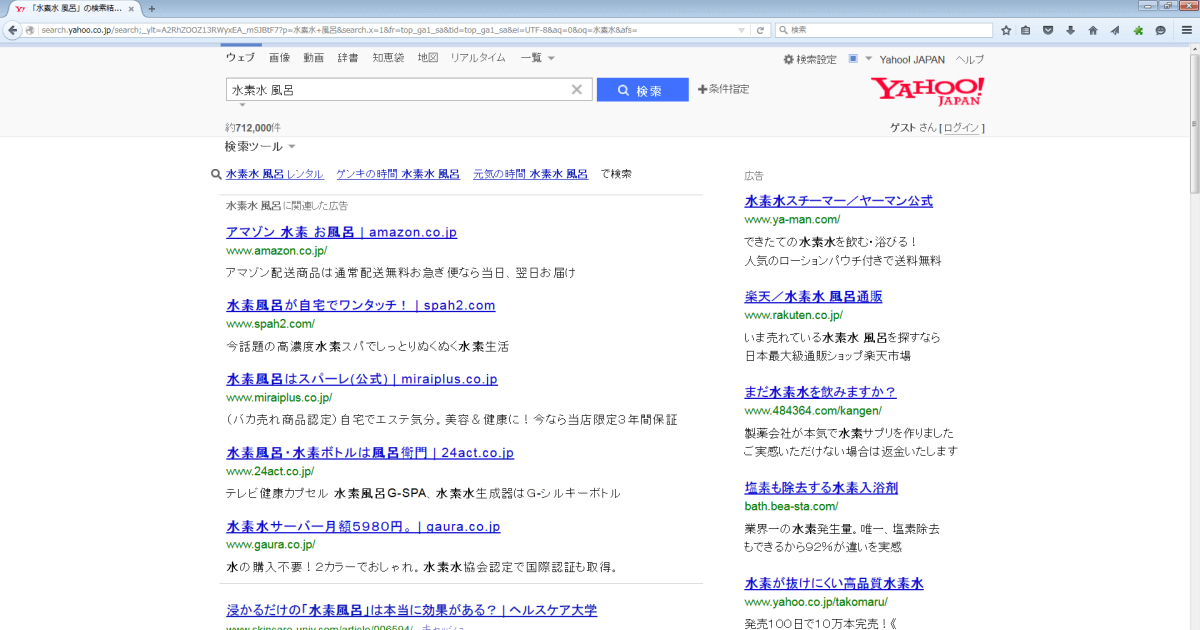
Task: Search related term 水素水 風呂 レンタル
Action: 275,174
